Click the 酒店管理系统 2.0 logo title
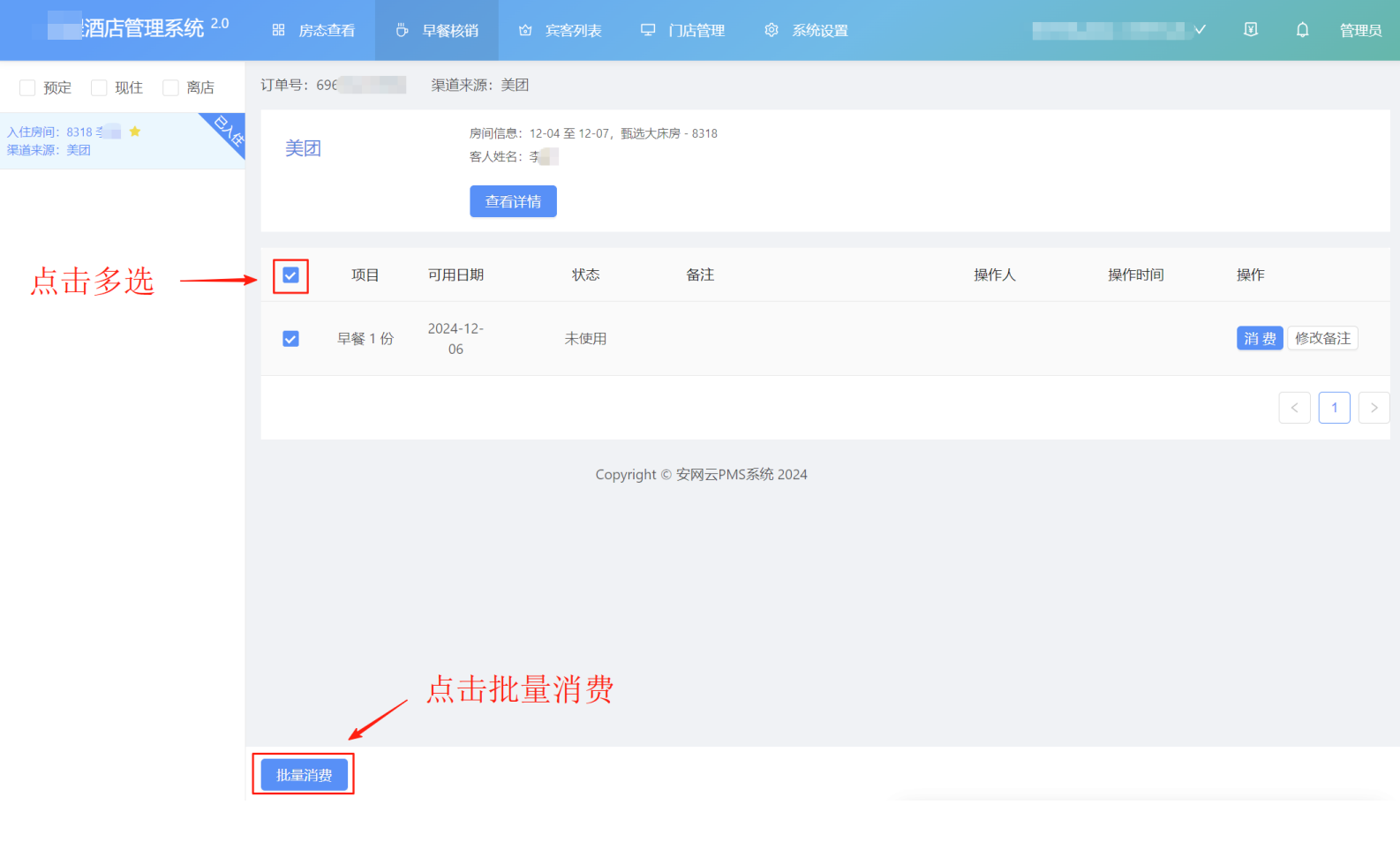This screenshot has height=842, width=1400. [x=139, y=27]
